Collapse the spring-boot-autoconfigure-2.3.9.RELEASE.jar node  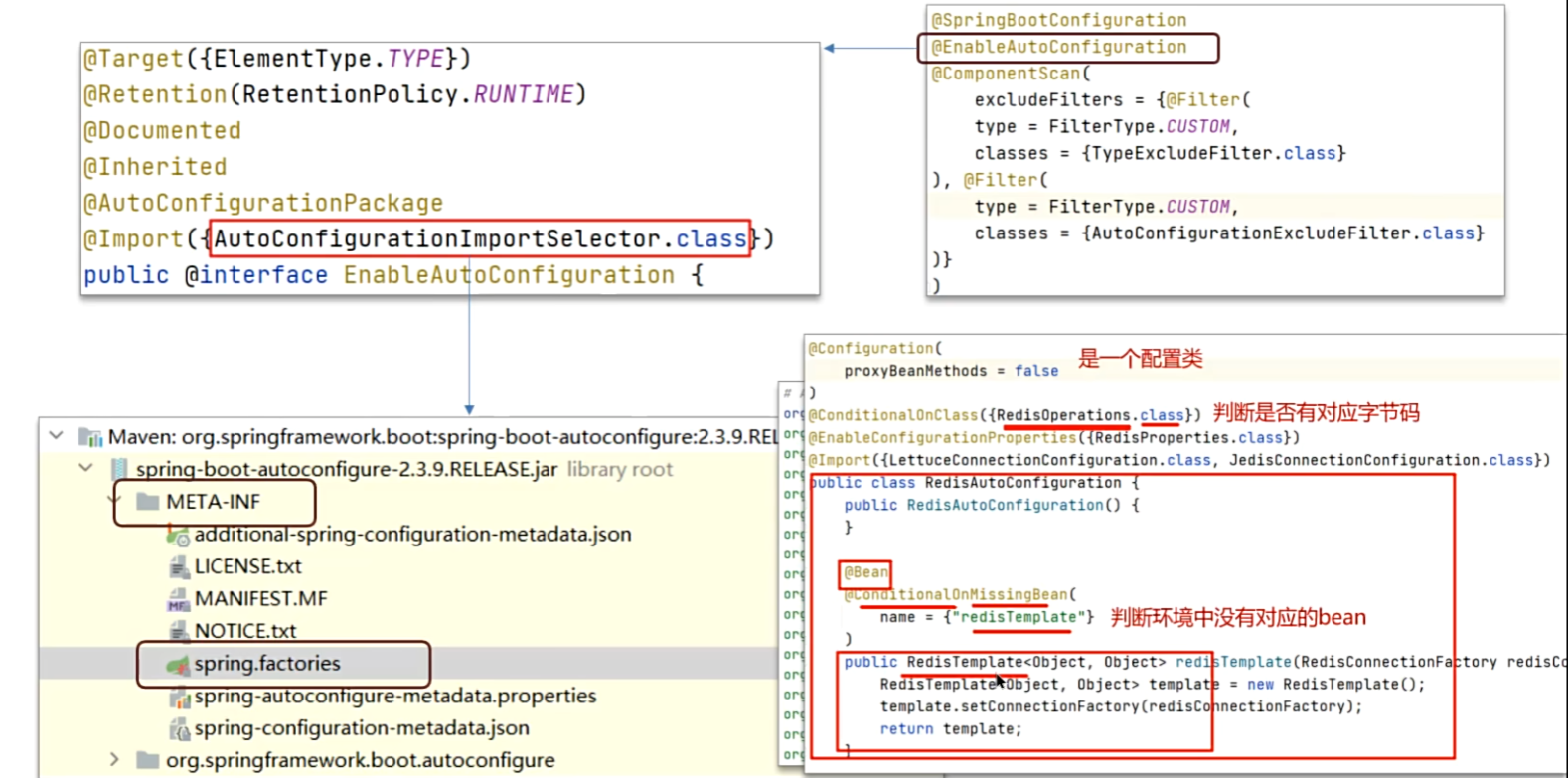pyautogui.click(x=86, y=468)
